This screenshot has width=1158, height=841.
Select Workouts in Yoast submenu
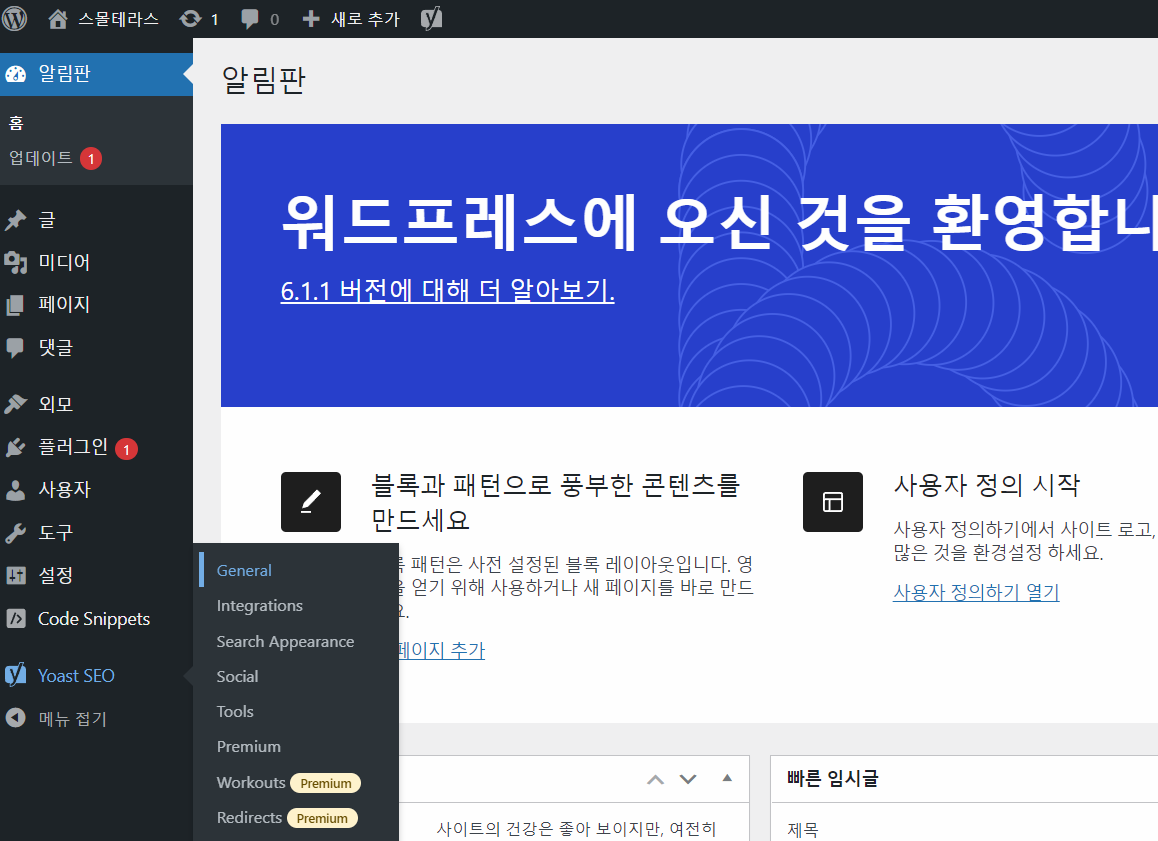coord(251,783)
